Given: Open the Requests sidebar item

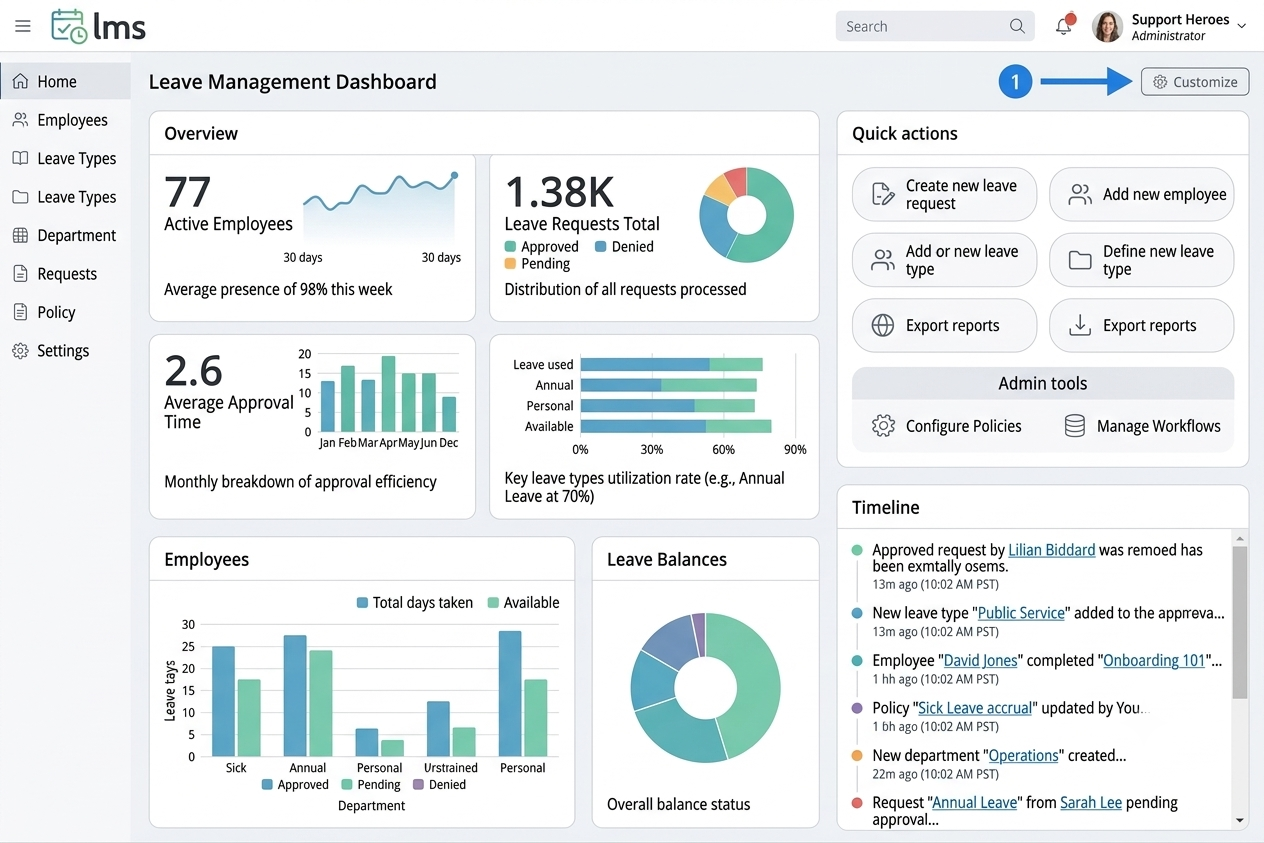Looking at the screenshot, I should click(x=65, y=274).
